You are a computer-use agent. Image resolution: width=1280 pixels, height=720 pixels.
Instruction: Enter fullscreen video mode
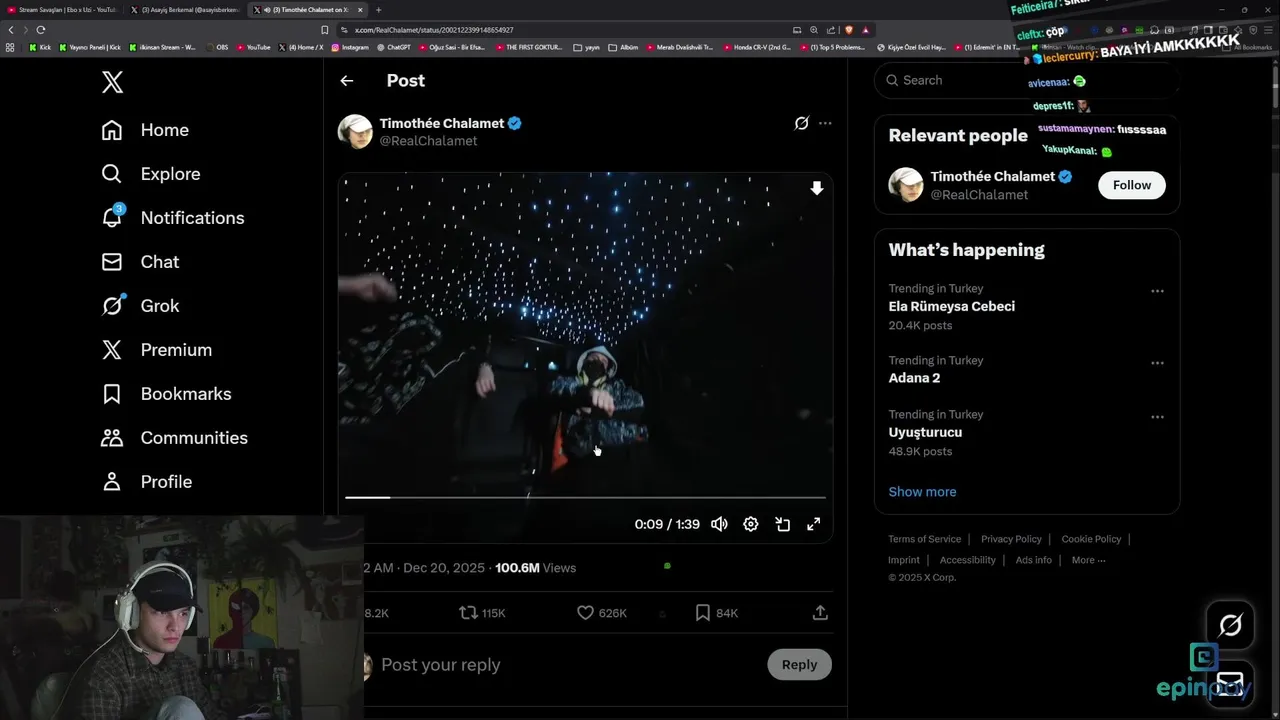tap(814, 524)
